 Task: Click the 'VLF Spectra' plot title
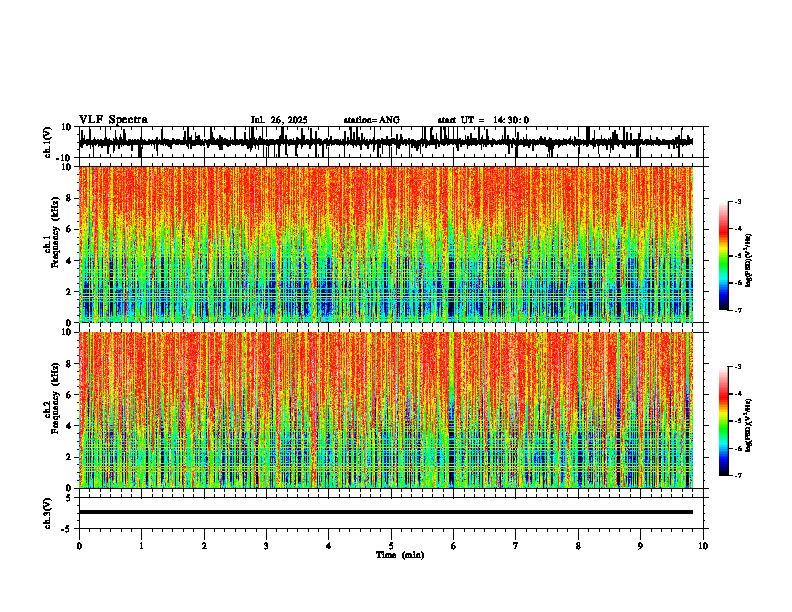113,119
